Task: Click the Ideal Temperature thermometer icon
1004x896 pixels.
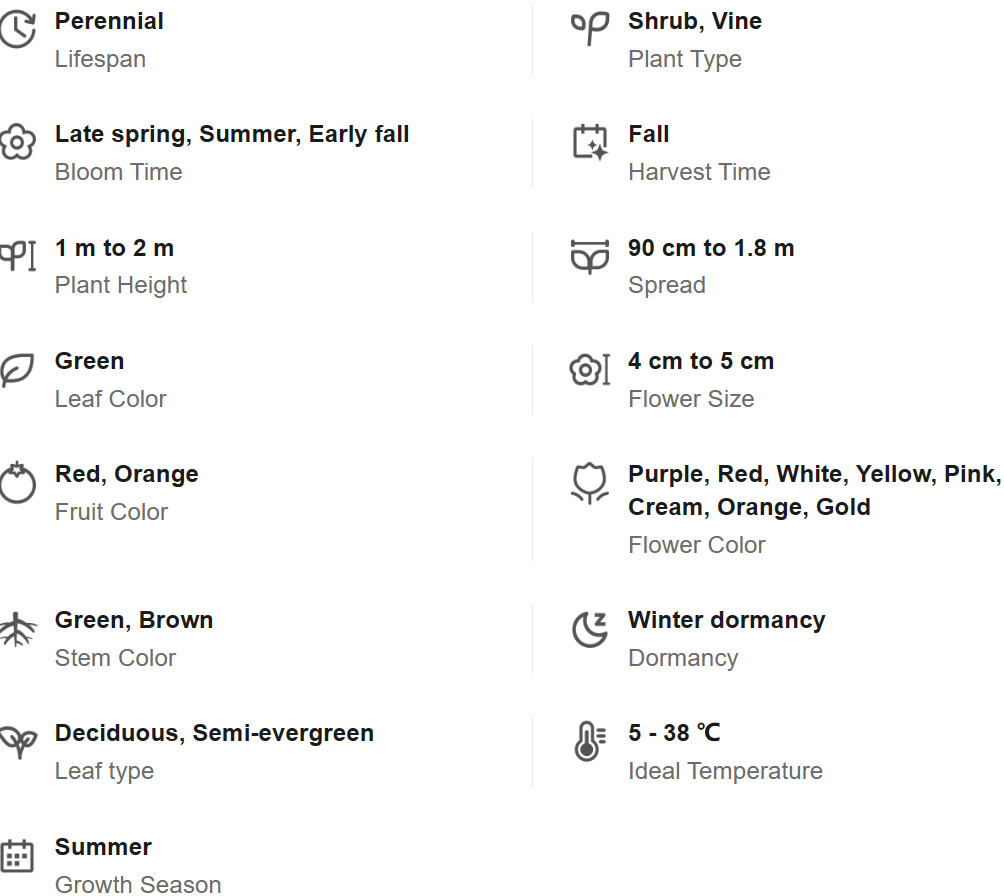Action: tap(590, 742)
